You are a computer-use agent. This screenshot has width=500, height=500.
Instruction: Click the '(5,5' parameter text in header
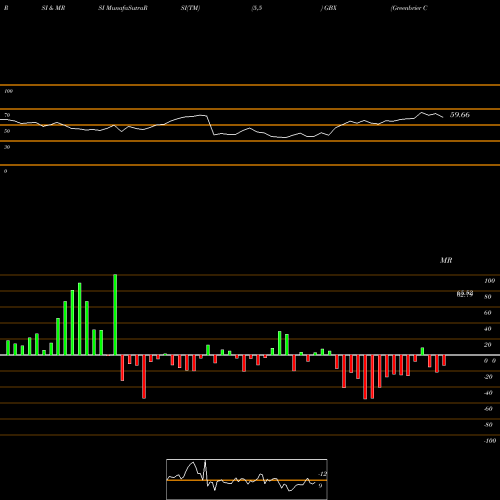pyautogui.click(x=257, y=8)
